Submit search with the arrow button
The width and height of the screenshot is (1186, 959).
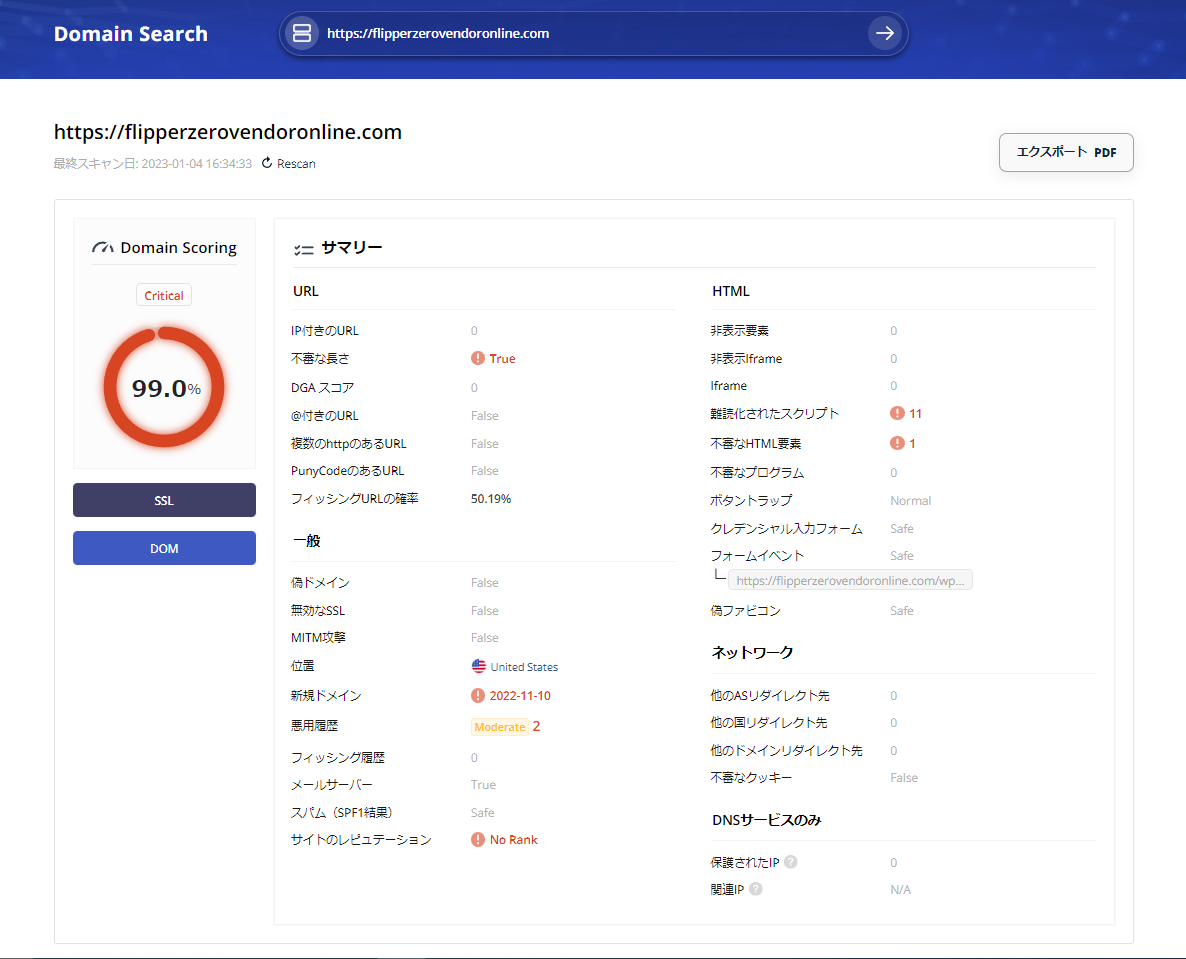click(x=884, y=33)
